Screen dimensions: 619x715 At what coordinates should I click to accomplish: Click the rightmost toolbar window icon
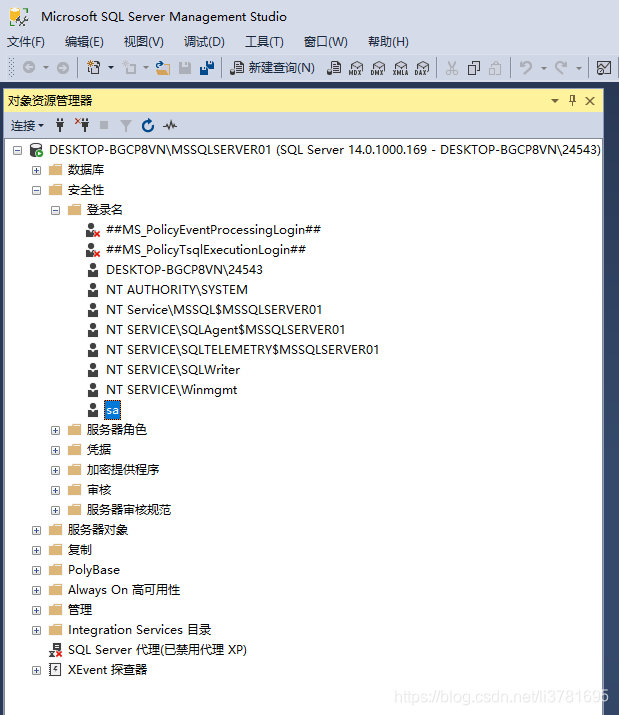point(604,68)
